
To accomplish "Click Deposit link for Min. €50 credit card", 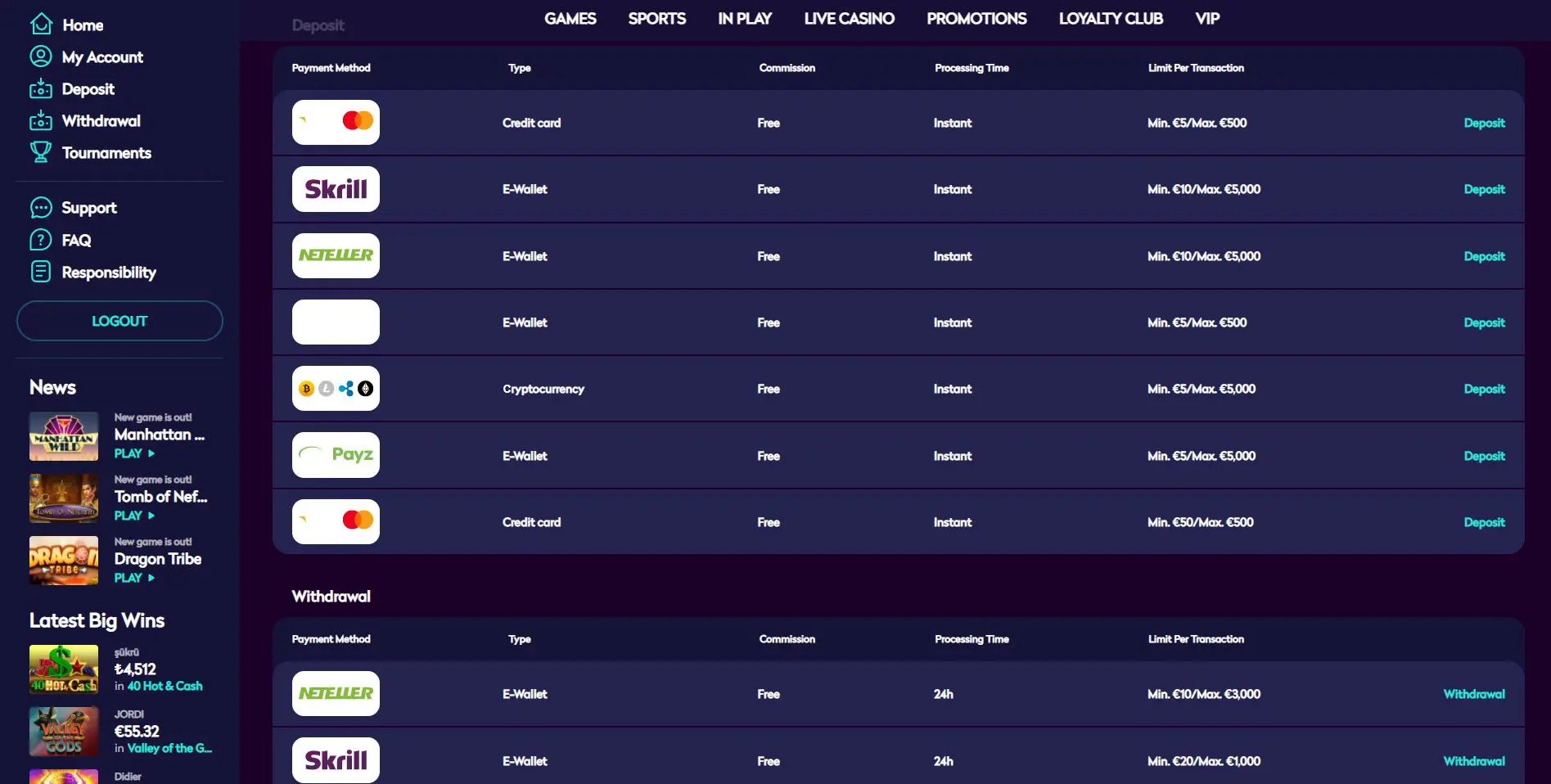I will 1484,522.
